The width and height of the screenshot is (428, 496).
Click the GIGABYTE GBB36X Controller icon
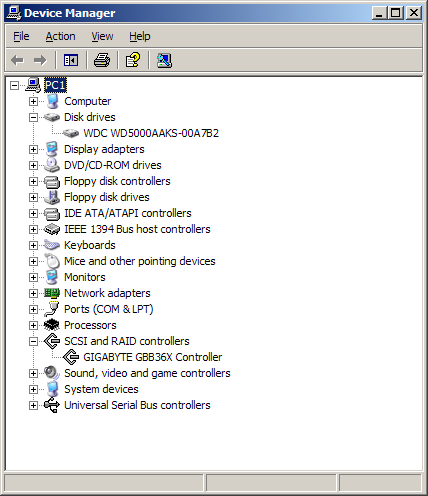click(x=71, y=357)
